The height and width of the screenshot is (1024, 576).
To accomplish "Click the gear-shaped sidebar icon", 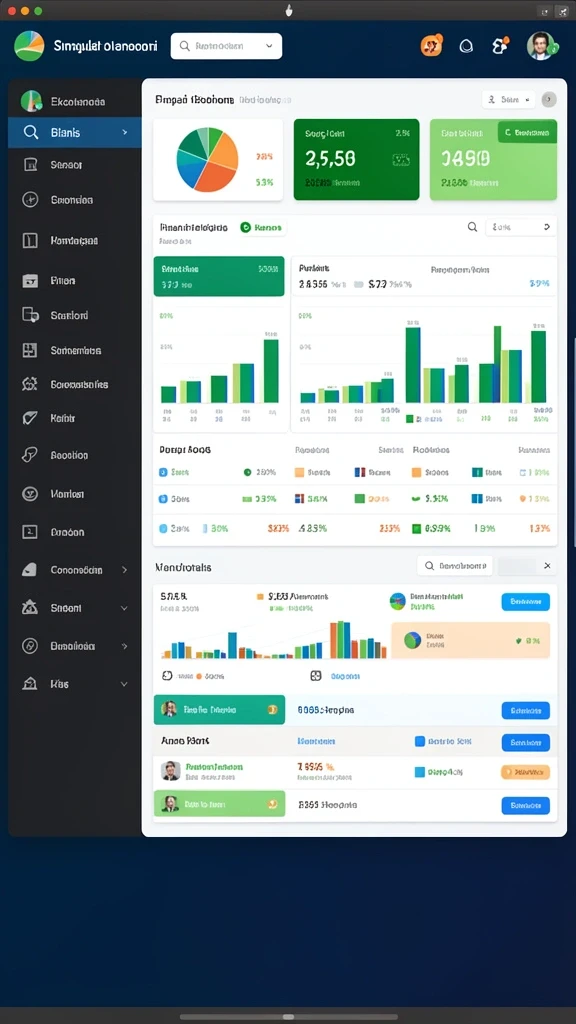I will (30, 384).
